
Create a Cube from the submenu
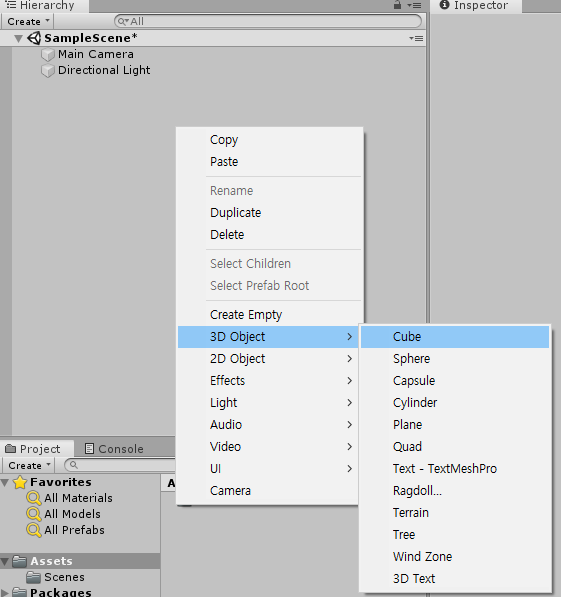[x=455, y=337]
